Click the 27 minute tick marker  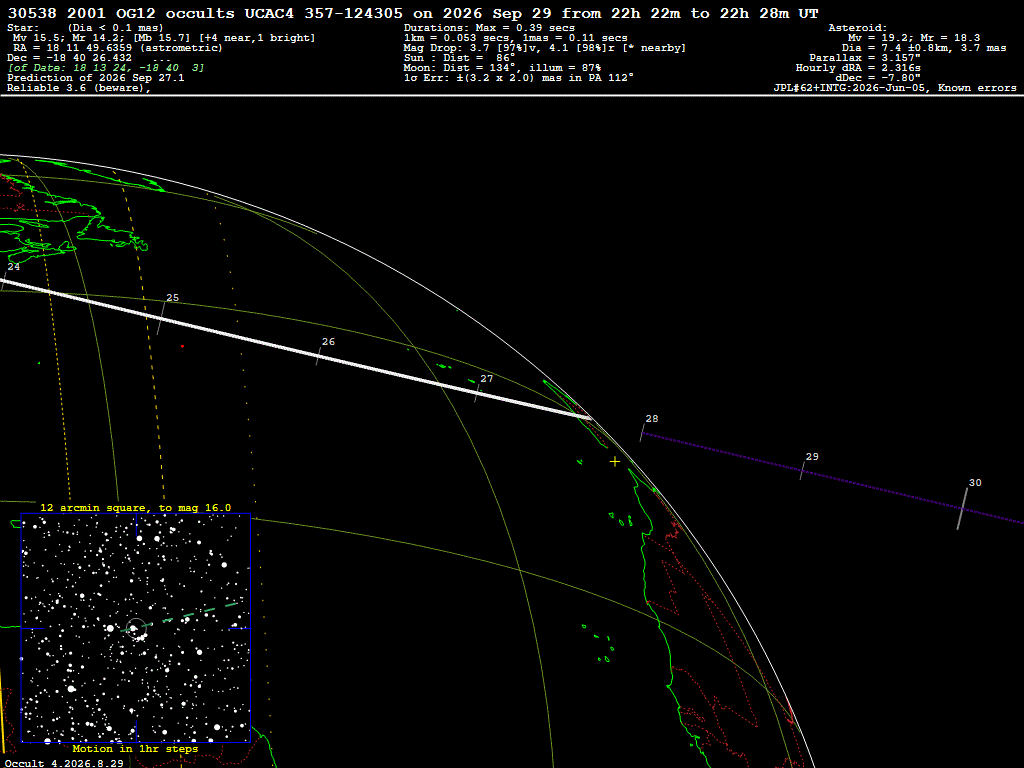click(x=477, y=393)
